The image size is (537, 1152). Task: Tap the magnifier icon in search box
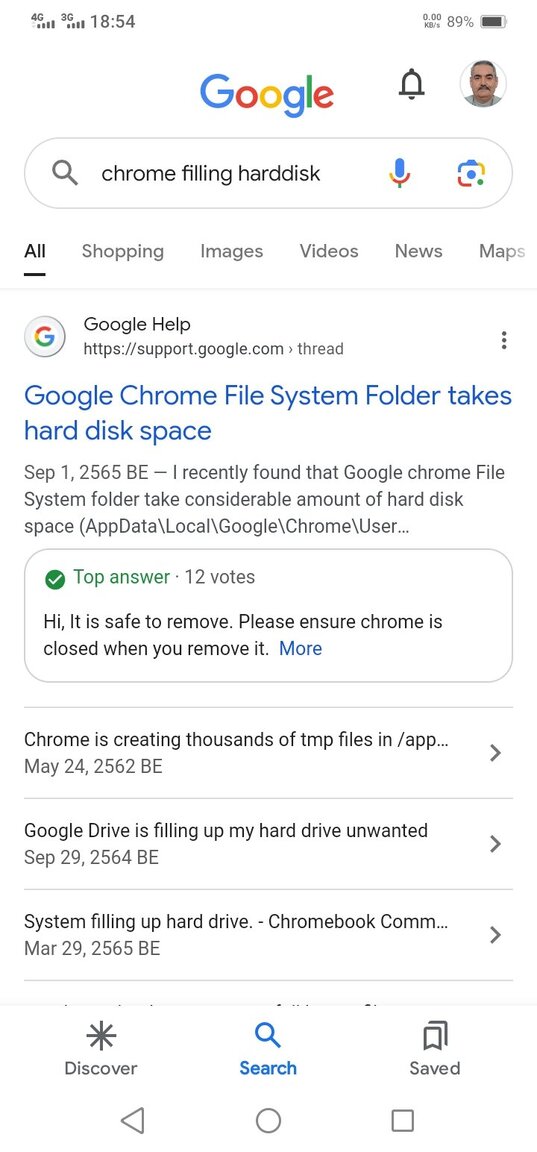pyautogui.click(x=65, y=173)
